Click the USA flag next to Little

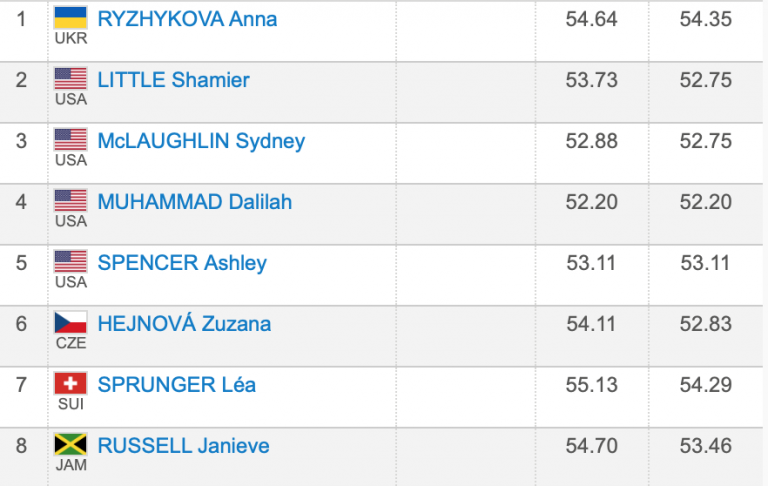(71, 78)
